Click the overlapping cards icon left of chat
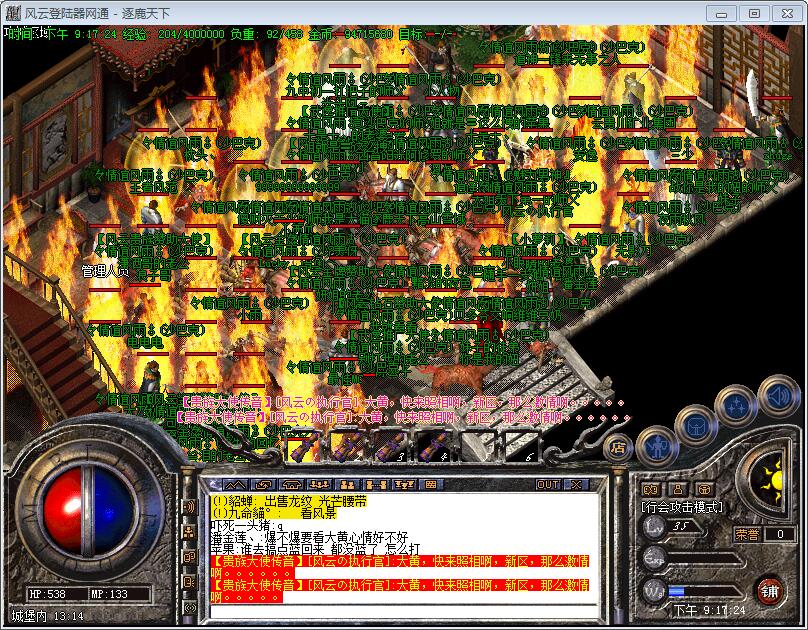The image size is (808, 630). 189,557
